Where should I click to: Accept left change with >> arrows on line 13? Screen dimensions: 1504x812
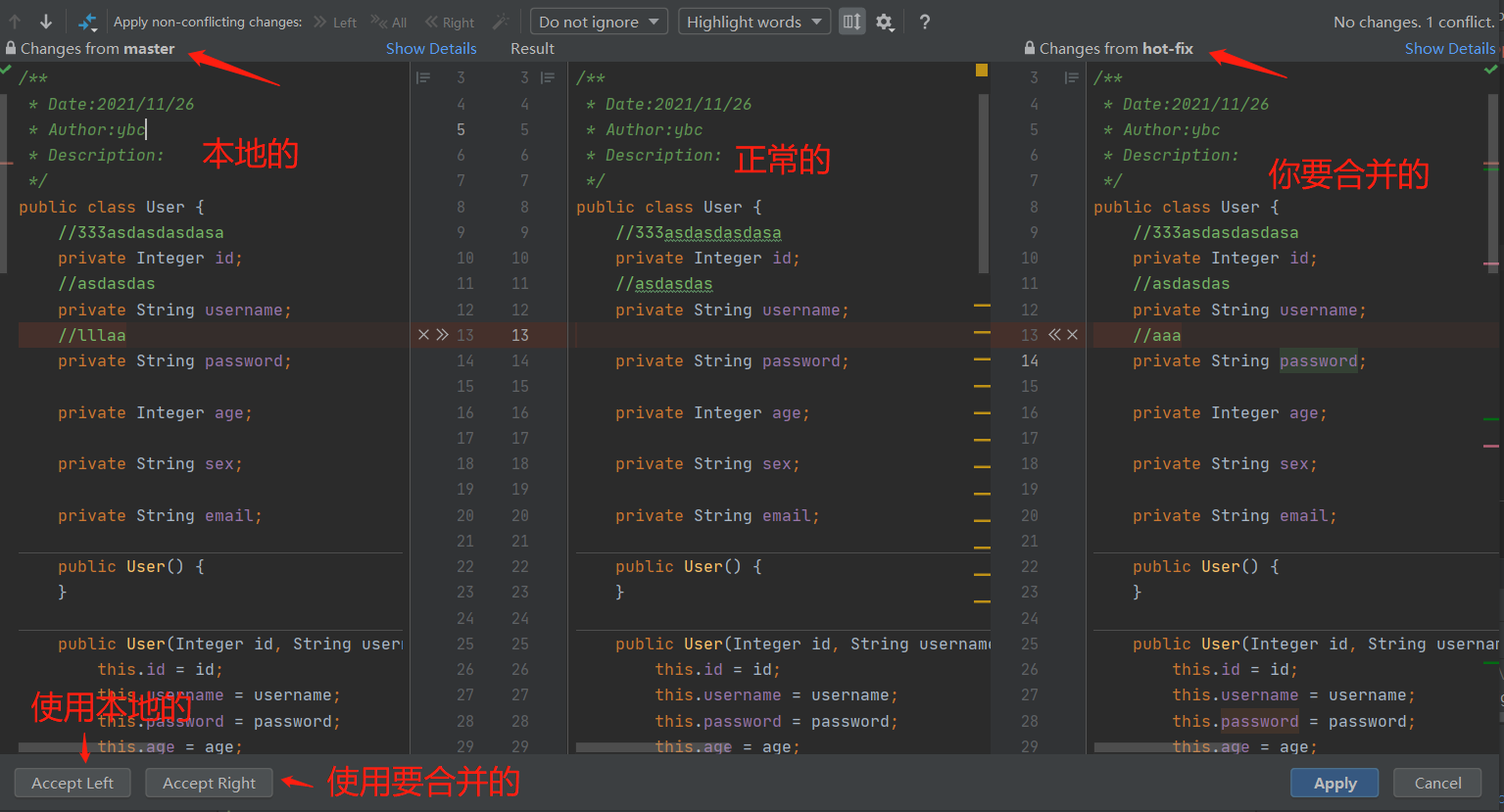[443, 335]
